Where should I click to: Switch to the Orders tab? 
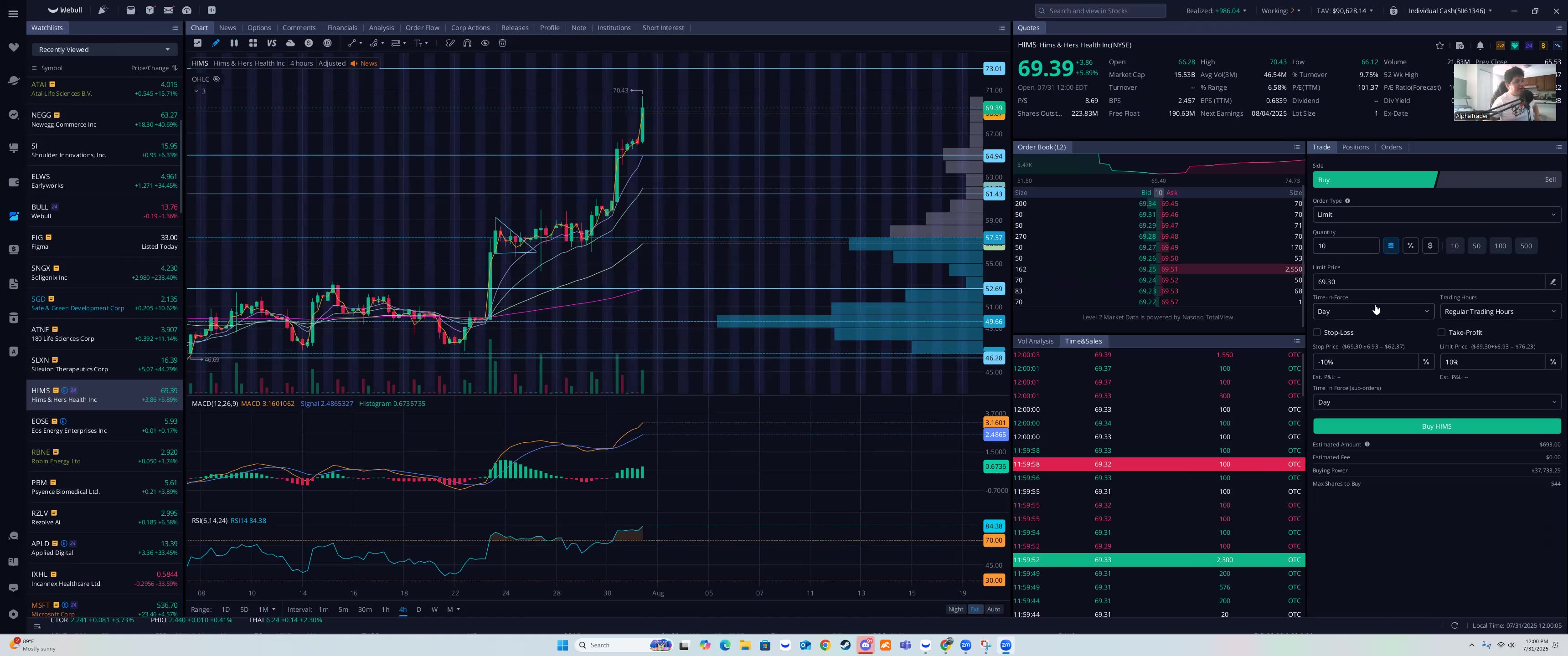1391,147
